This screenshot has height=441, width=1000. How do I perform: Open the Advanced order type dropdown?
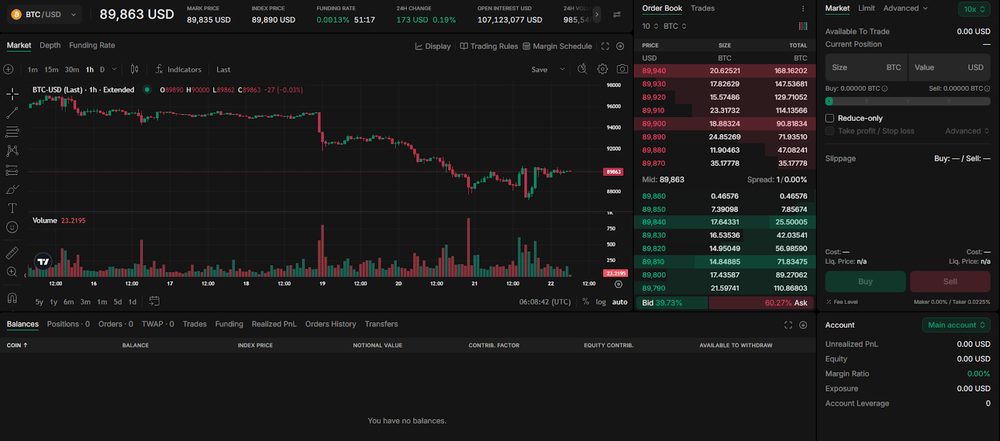(x=905, y=8)
